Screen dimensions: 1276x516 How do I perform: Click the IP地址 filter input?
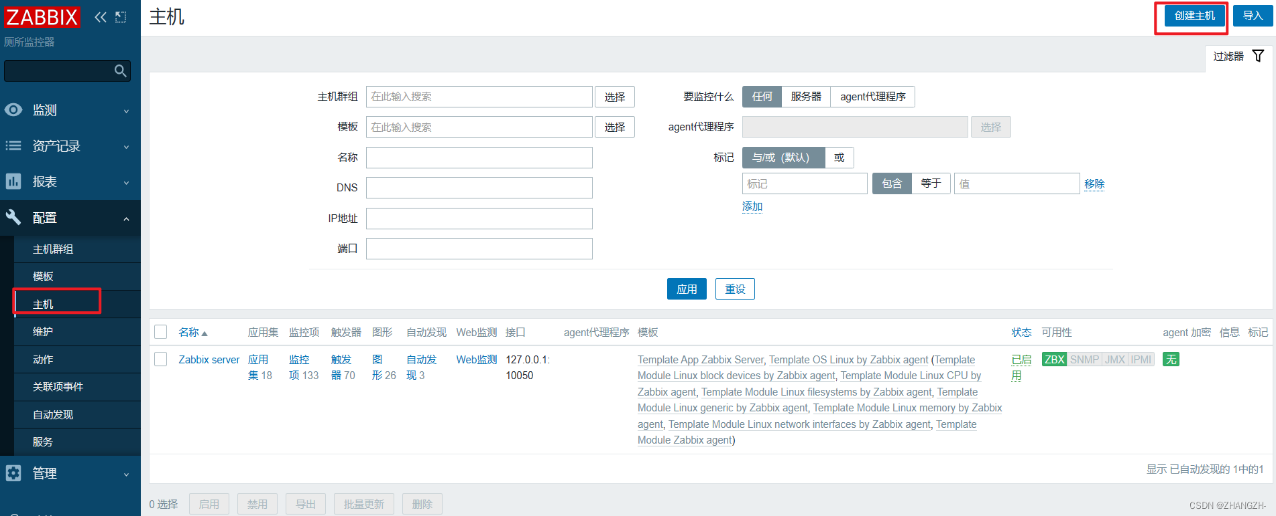tap(479, 218)
